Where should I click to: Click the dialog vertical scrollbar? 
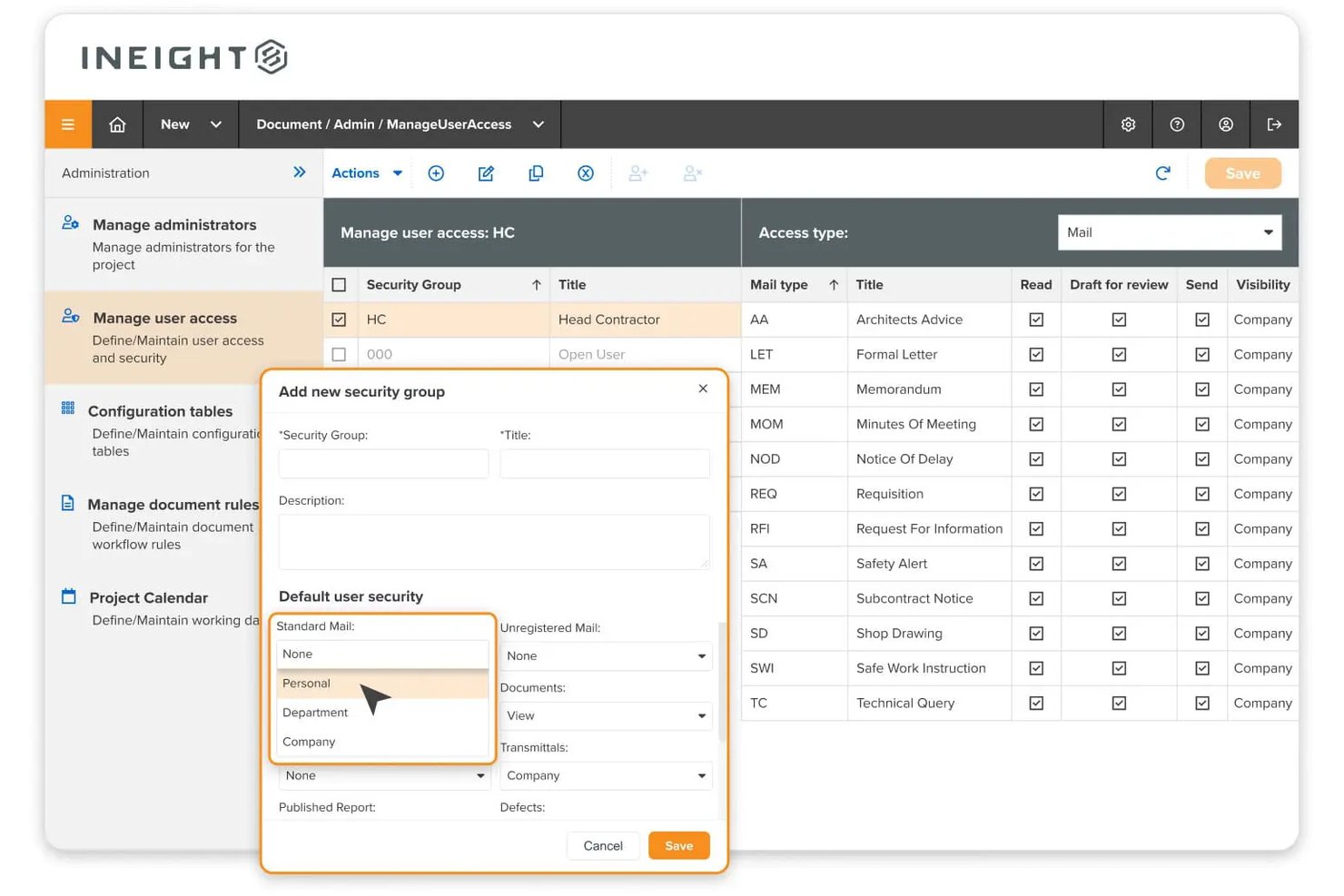[x=722, y=681]
